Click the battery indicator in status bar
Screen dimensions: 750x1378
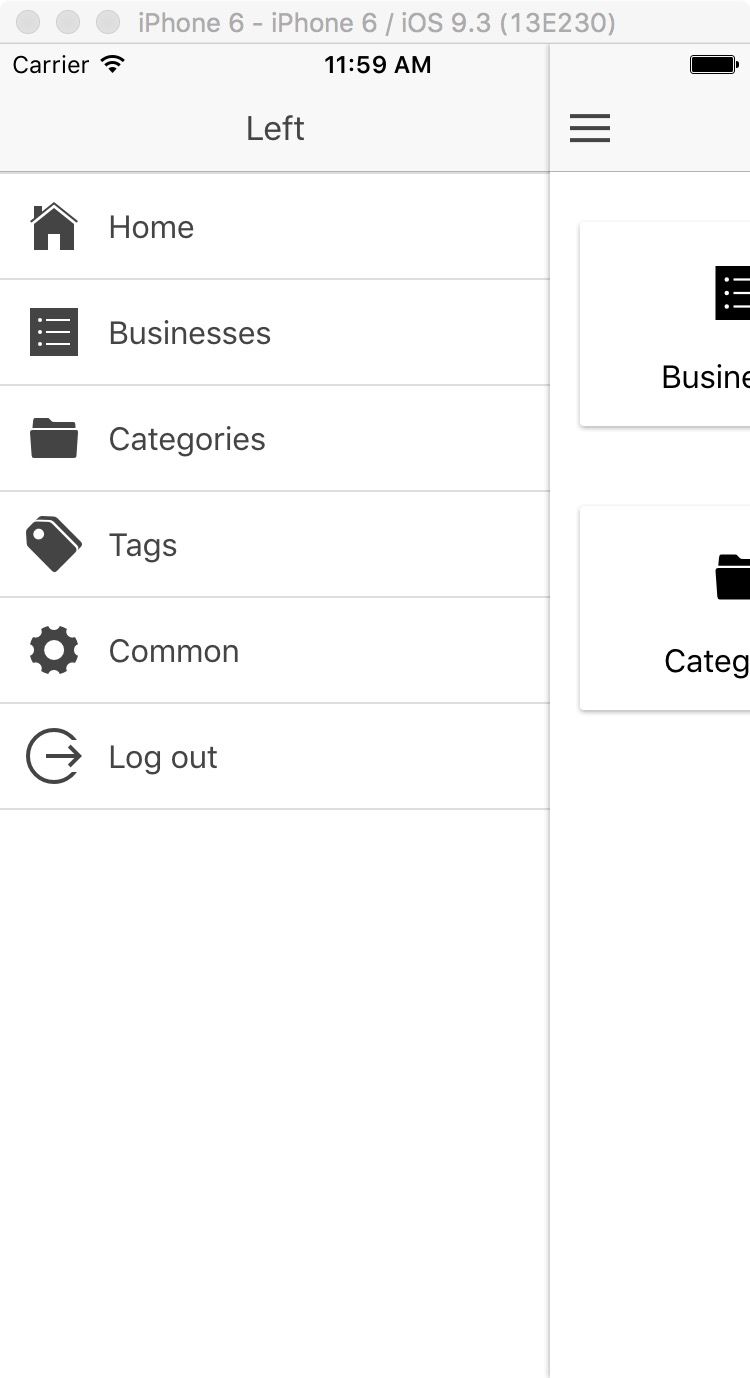pyautogui.click(x=713, y=65)
